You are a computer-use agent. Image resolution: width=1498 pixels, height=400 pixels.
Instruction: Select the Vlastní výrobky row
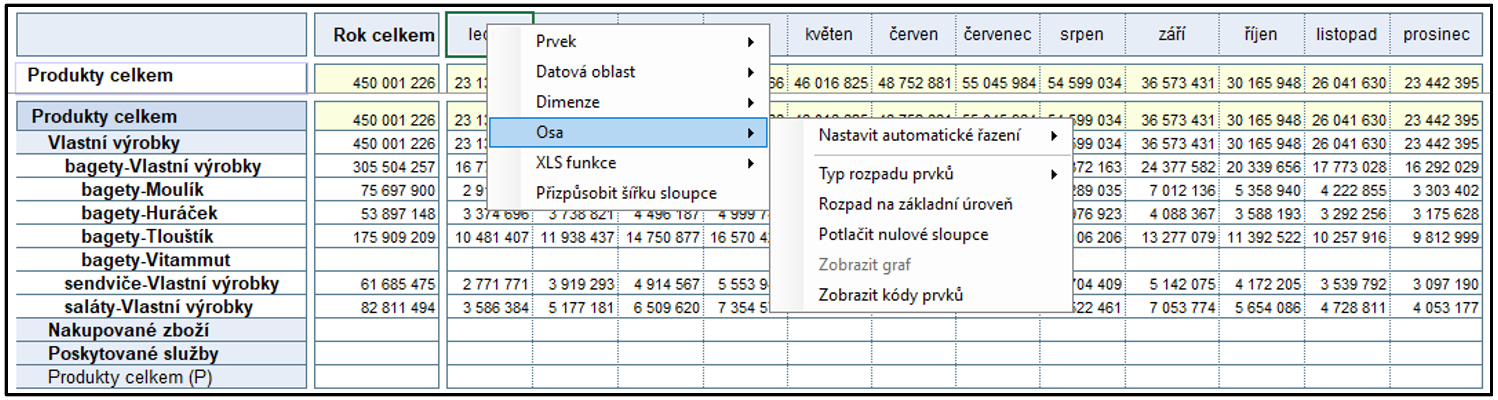(x=162, y=143)
